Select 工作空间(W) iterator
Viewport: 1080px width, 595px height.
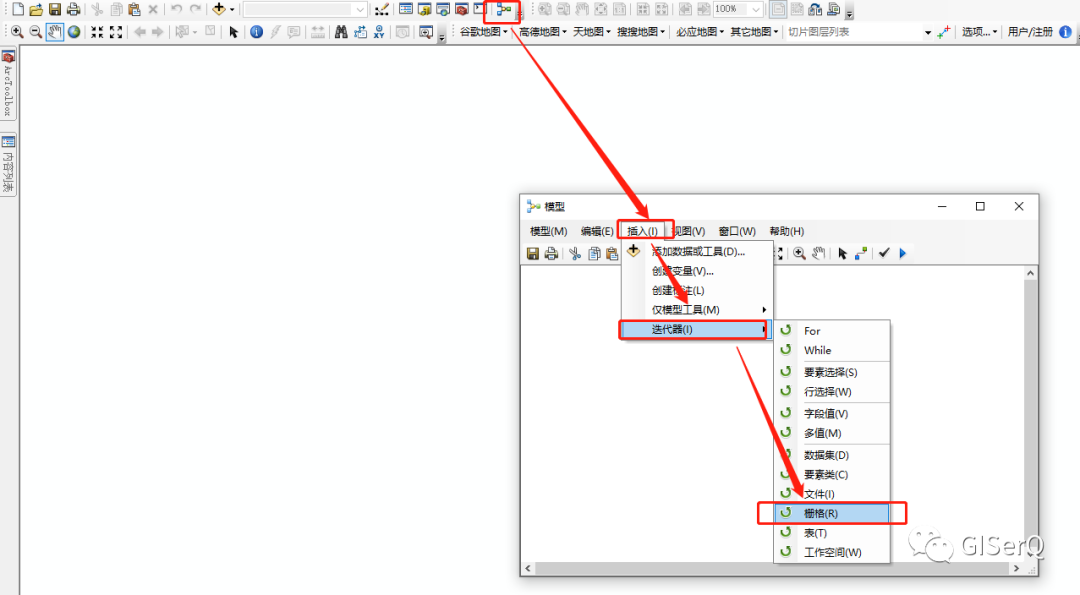[832, 552]
